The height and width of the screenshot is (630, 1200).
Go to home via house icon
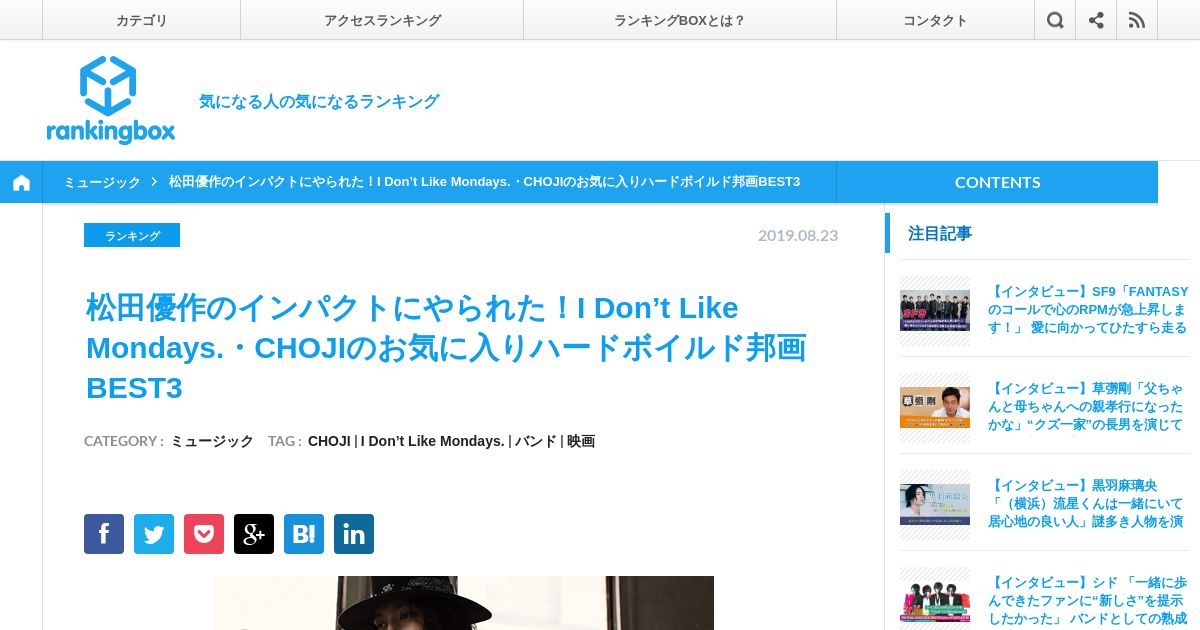pos(21,182)
